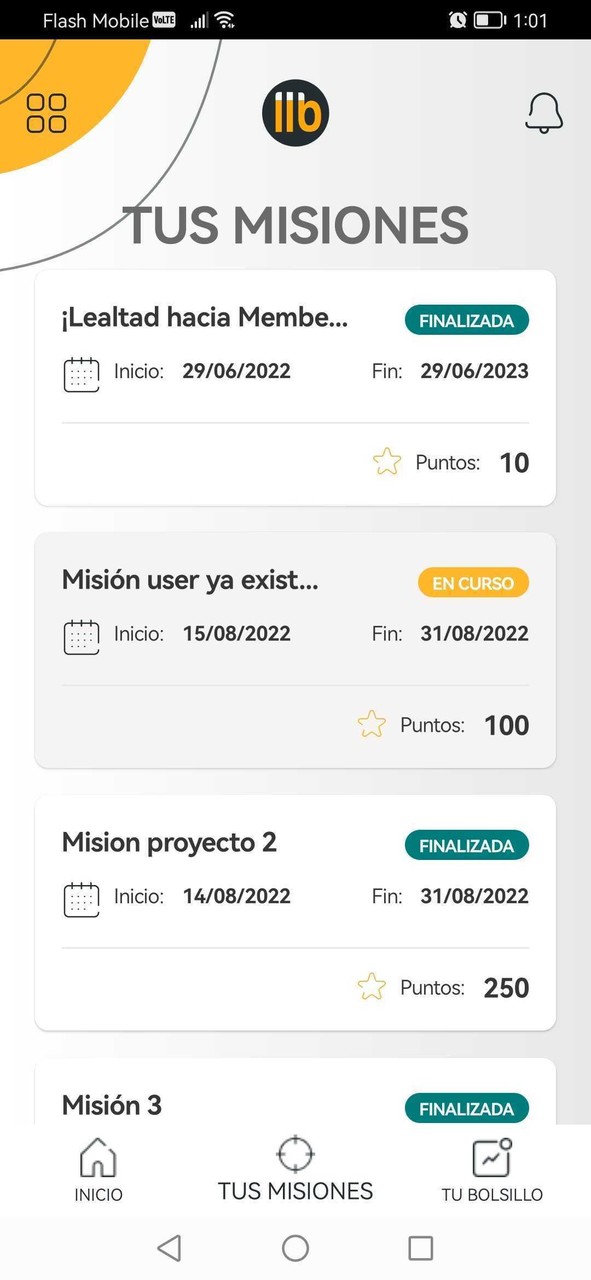Image resolution: width=591 pixels, height=1280 pixels.
Task: Open the grid menu in top left corner
Action: [44, 112]
